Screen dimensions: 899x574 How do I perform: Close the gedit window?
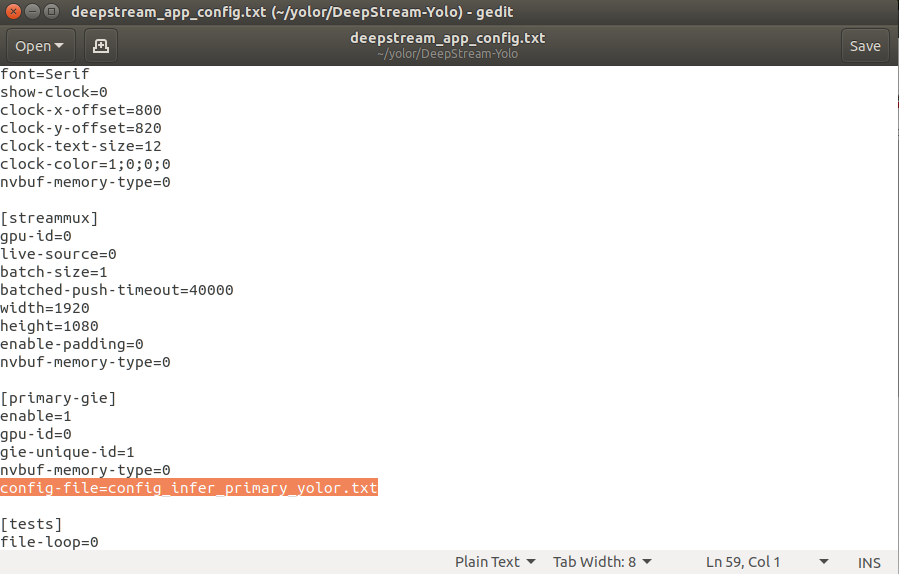coord(13,11)
